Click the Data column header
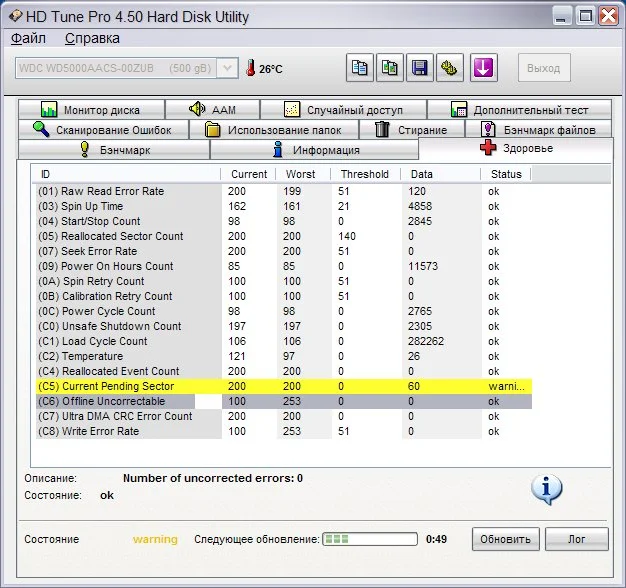626x588 pixels. point(441,174)
